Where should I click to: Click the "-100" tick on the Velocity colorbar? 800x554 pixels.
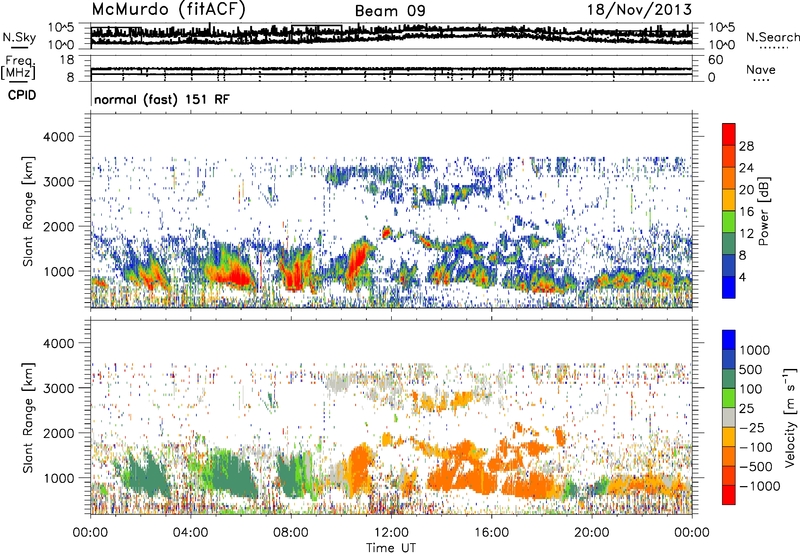pyautogui.click(x=756, y=447)
